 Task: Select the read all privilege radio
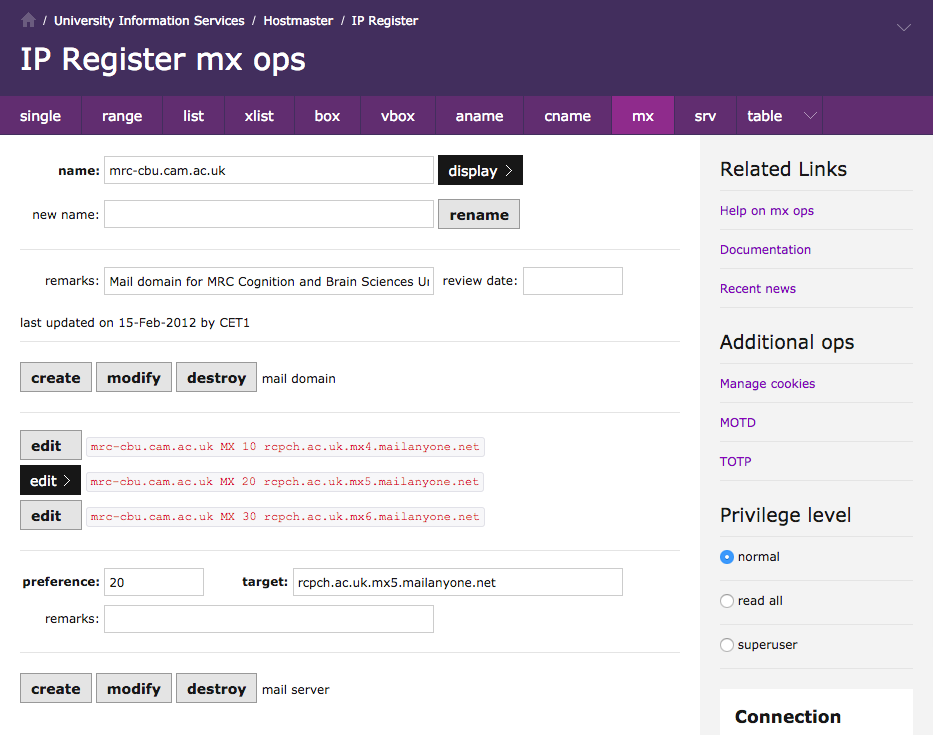click(727, 601)
